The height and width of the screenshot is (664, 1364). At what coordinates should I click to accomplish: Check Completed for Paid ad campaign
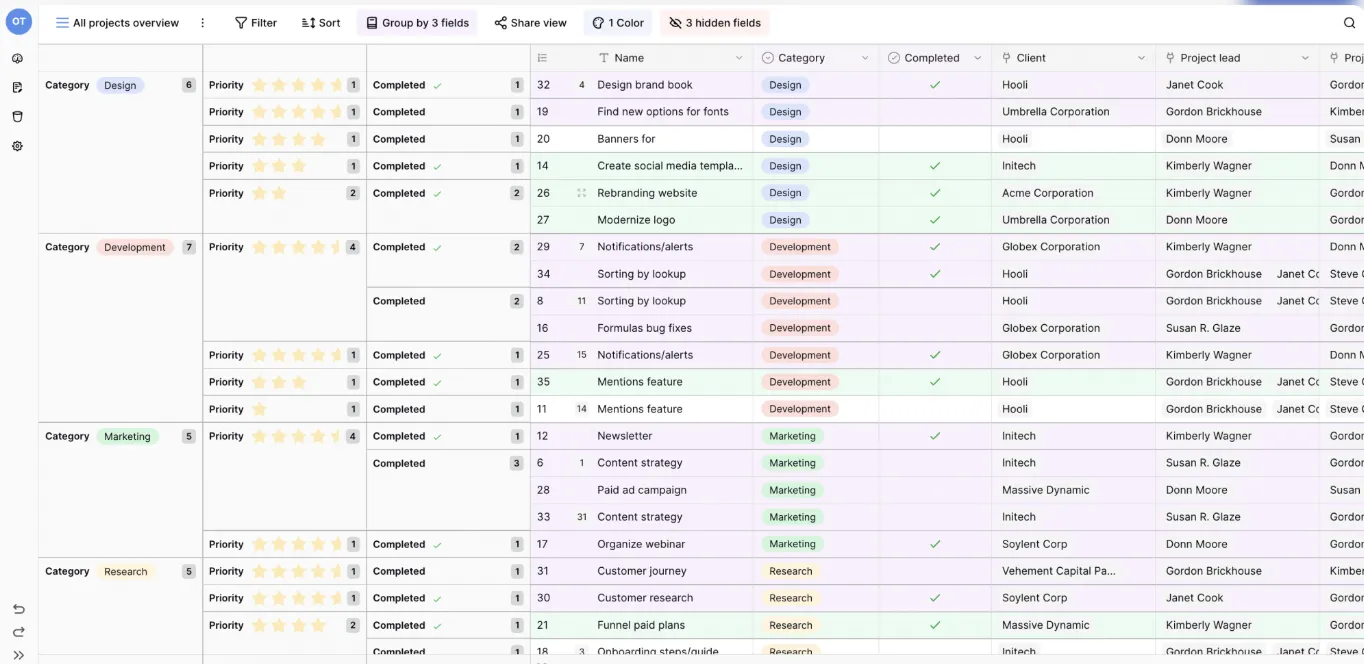click(x=935, y=490)
